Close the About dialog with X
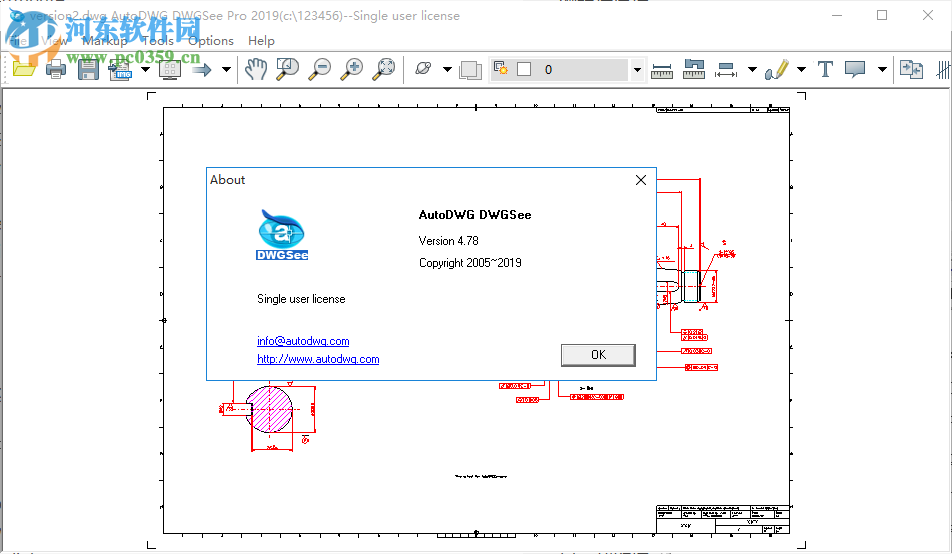The image size is (952, 554). click(x=641, y=180)
